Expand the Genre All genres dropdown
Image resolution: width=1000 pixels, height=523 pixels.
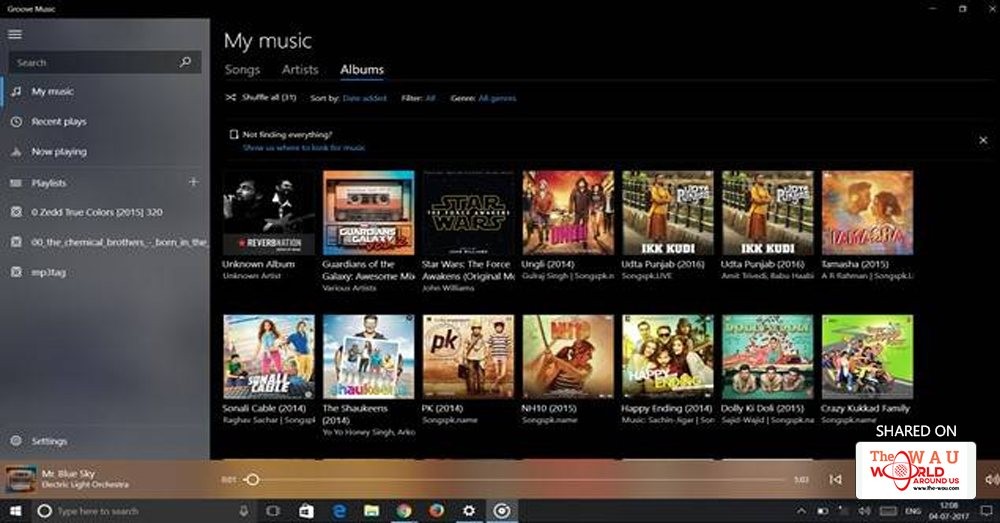(497, 98)
